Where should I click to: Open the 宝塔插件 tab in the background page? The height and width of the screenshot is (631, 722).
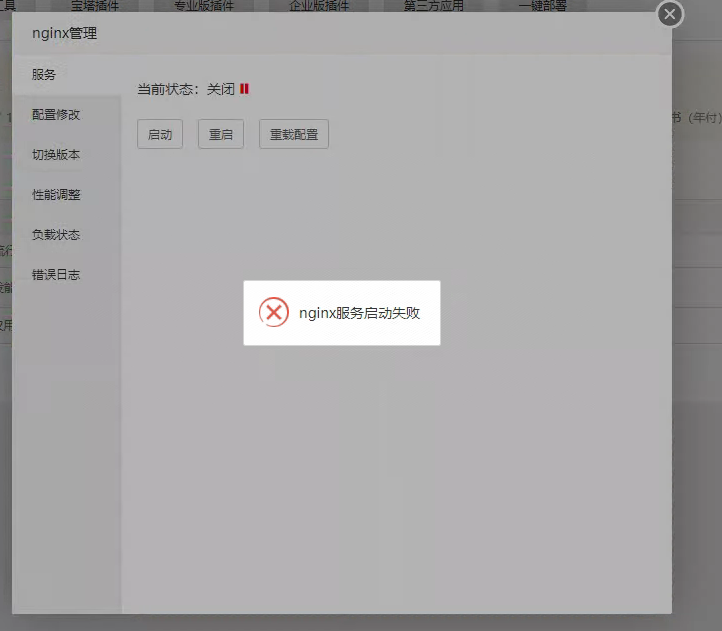[95, 6]
